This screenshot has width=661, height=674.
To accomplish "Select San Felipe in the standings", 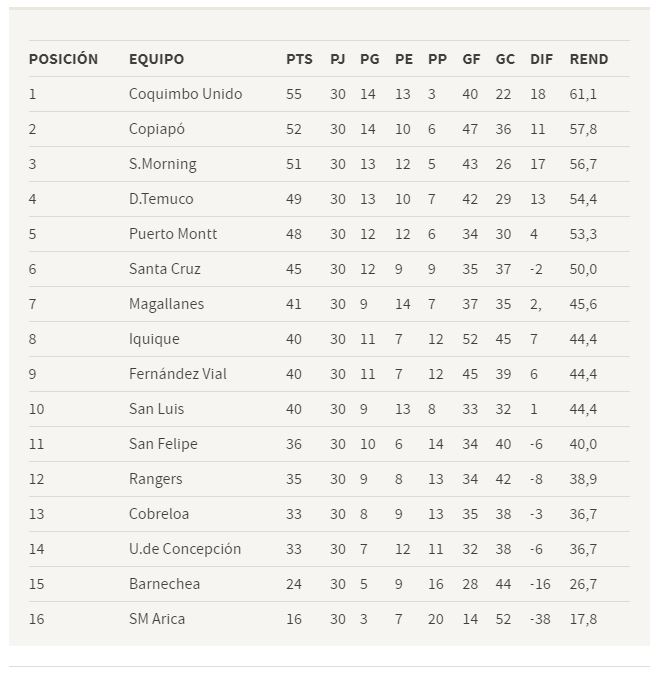I will pyautogui.click(x=163, y=444).
